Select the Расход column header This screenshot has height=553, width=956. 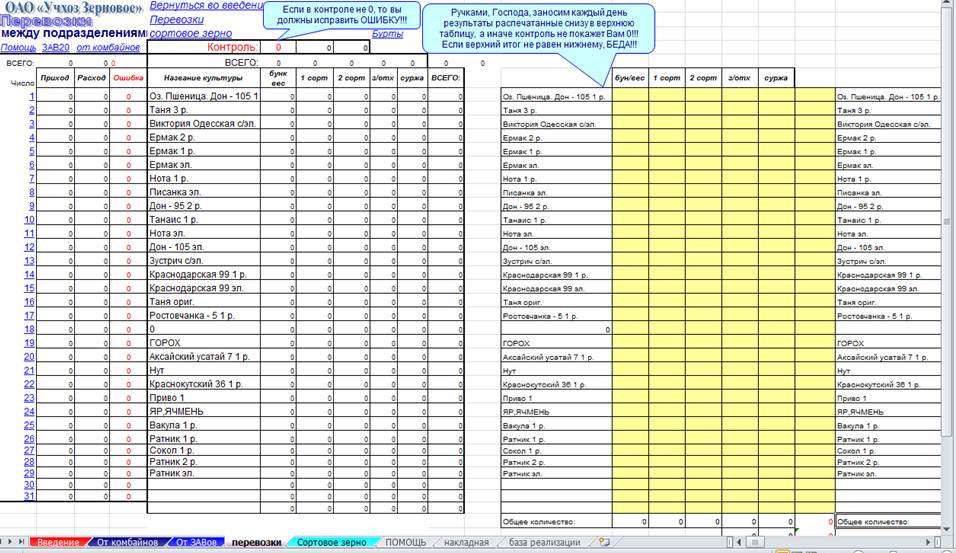(91, 78)
